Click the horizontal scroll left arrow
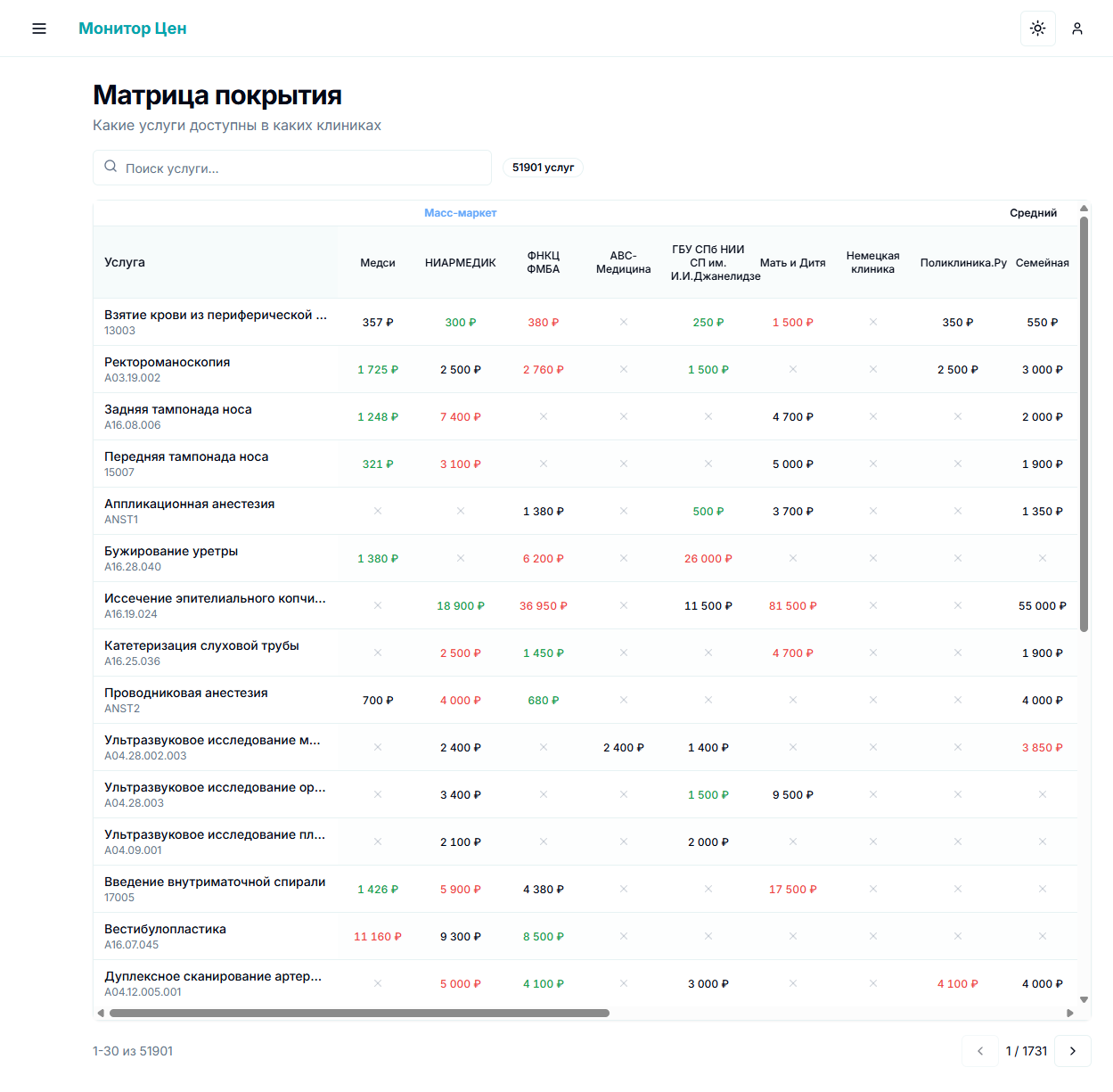1113x1092 pixels. (101, 1013)
